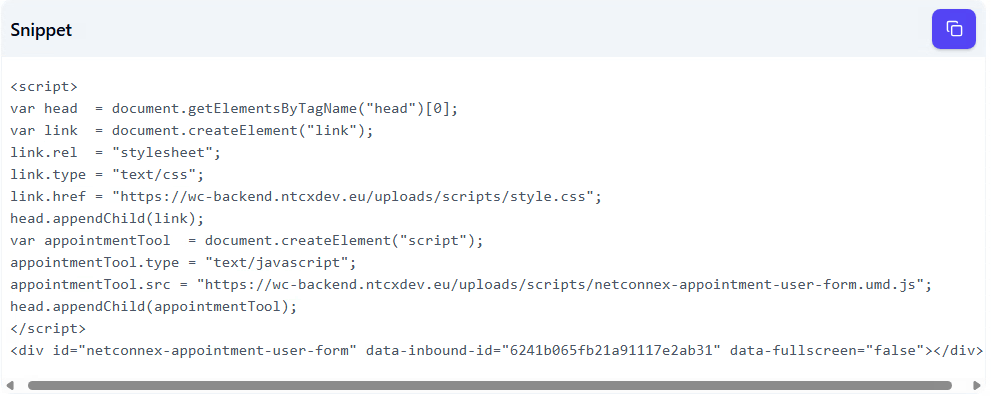The height and width of the screenshot is (403, 991).
Task: Click the closing </script> tag line
Action: point(48,328)
